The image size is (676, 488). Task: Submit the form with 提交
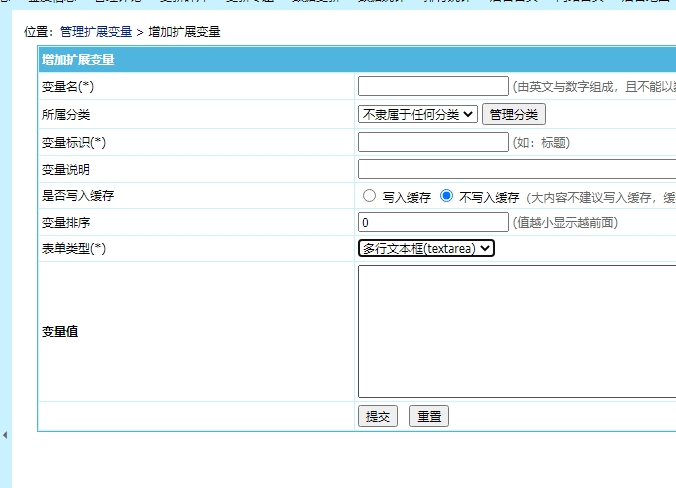(379, 417)
